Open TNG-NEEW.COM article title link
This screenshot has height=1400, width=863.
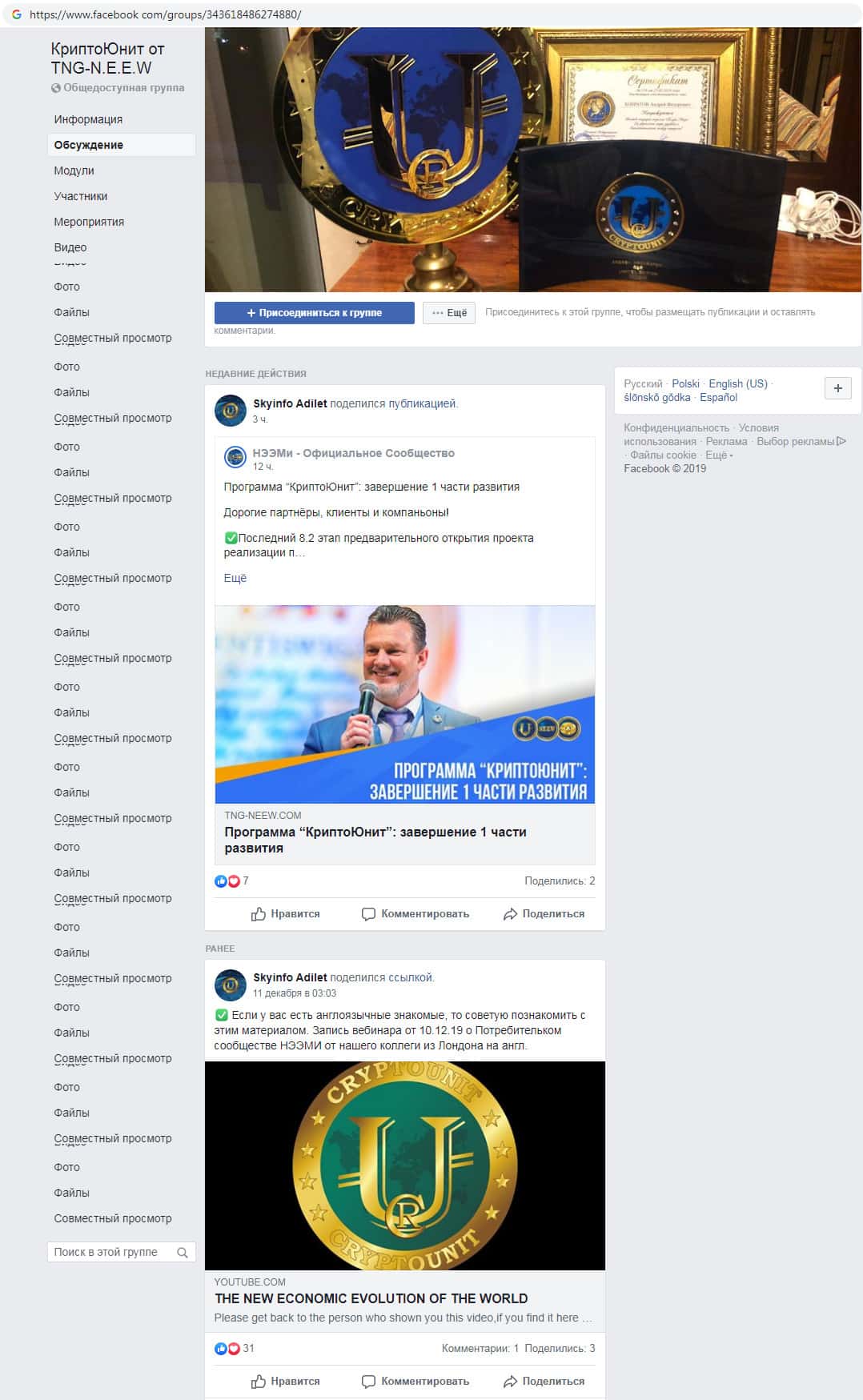pyautogui.click(x=375, y=840)
